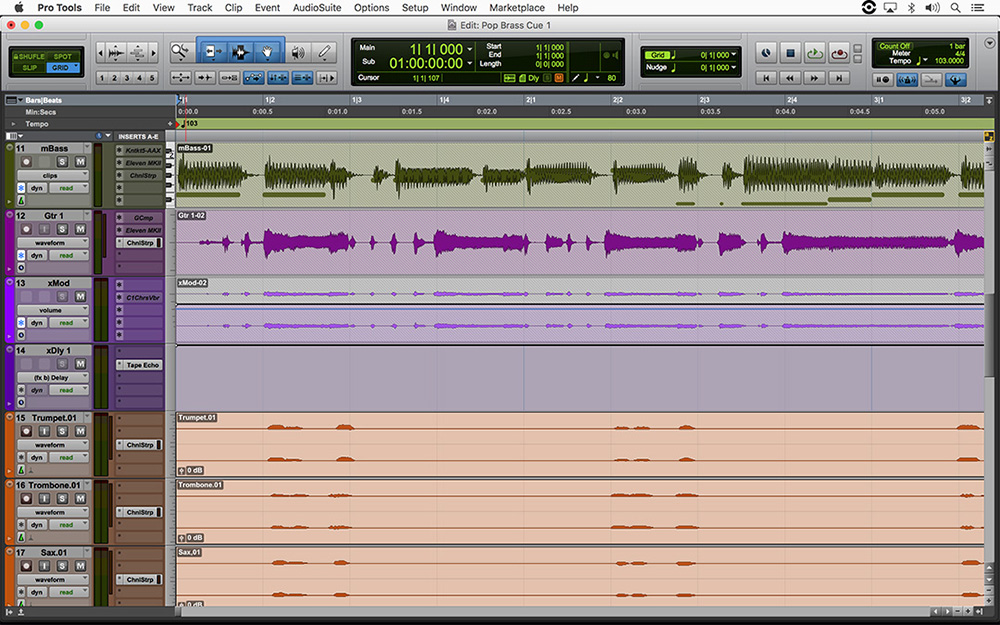The width and height of the screenshot is (1000, 625).
Task: Open the AudioSuite menu
Action: click(317, 7)
